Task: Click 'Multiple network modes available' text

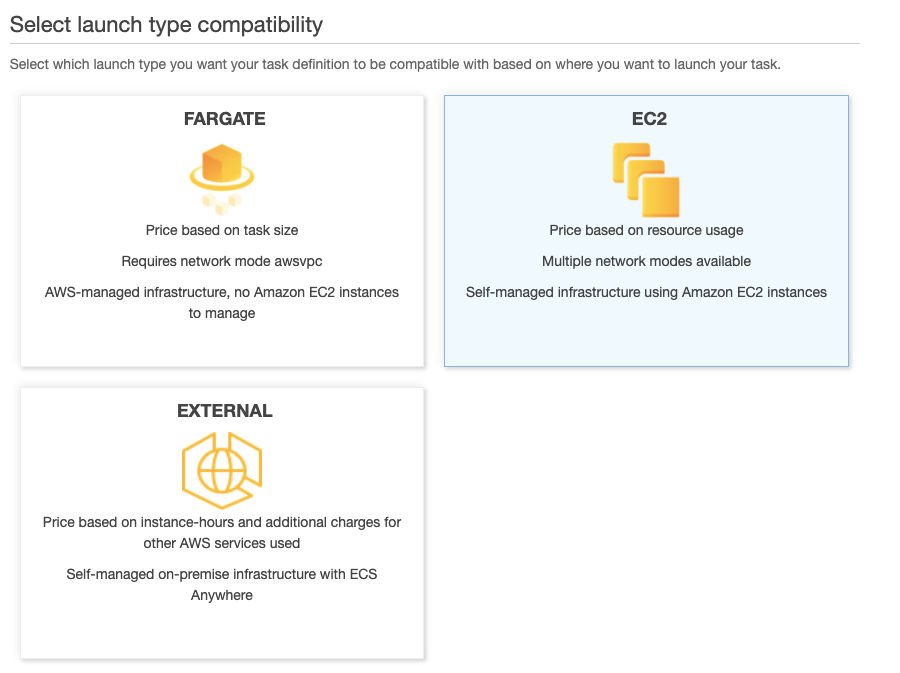Action: 646,261
